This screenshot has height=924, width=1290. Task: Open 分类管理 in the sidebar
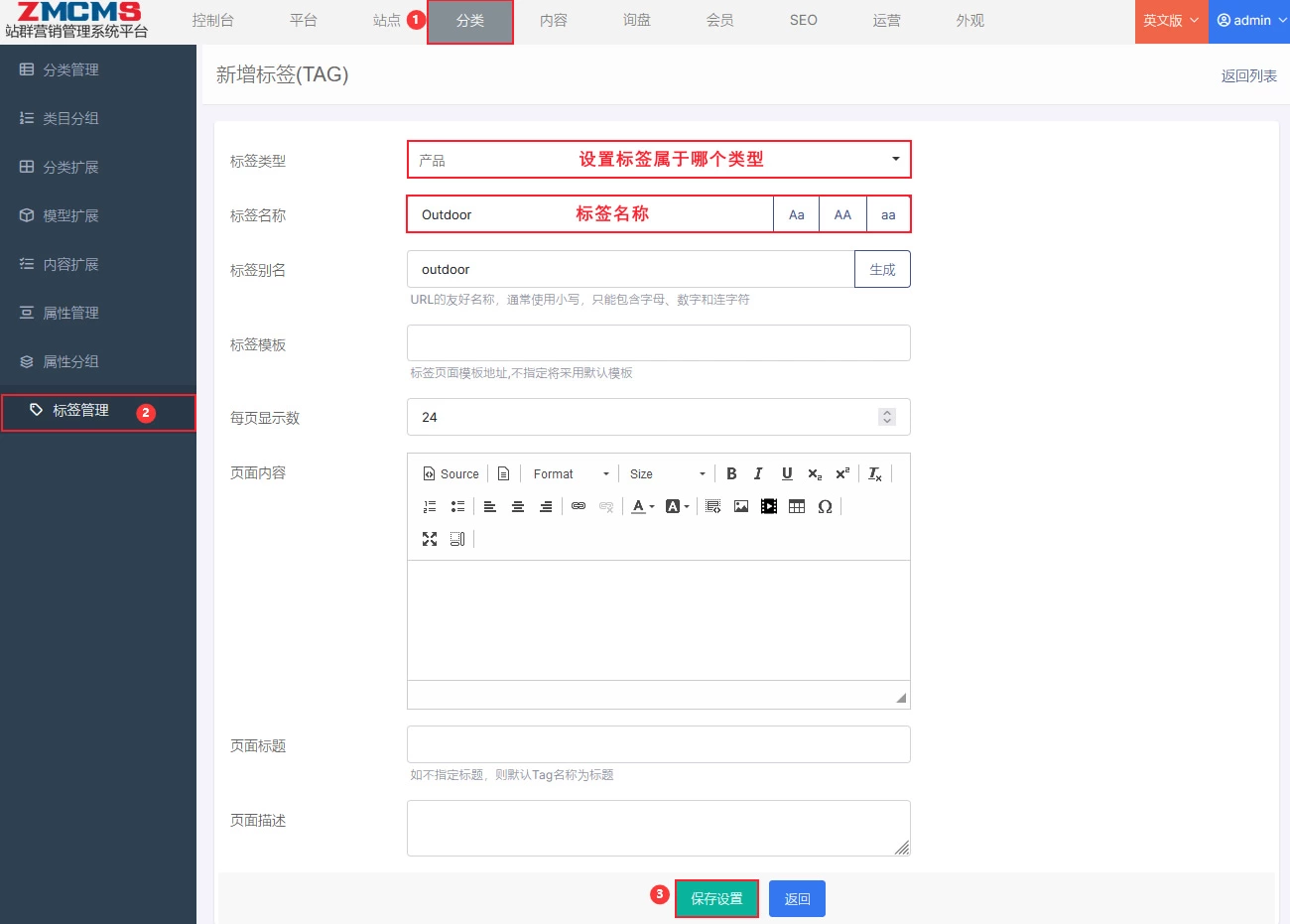(x=98, y=70)
